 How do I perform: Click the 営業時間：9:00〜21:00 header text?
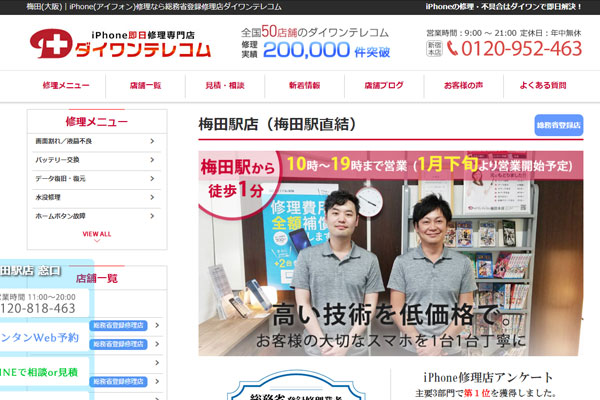(x=471, y=33)
